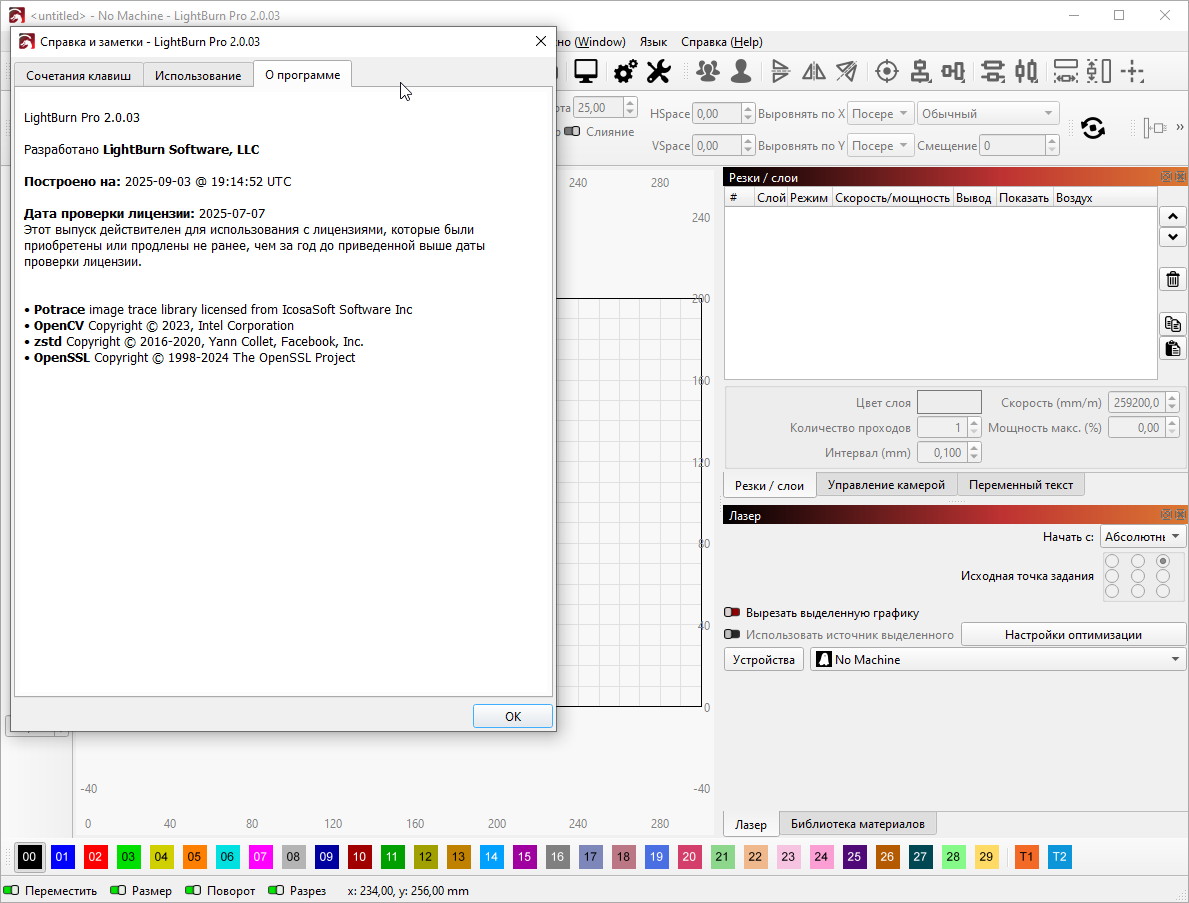Open Начать с Абсолютные dropdown
Image resolution: width=1189 pixels, height=903 pixels.
tap(1142, 537)
